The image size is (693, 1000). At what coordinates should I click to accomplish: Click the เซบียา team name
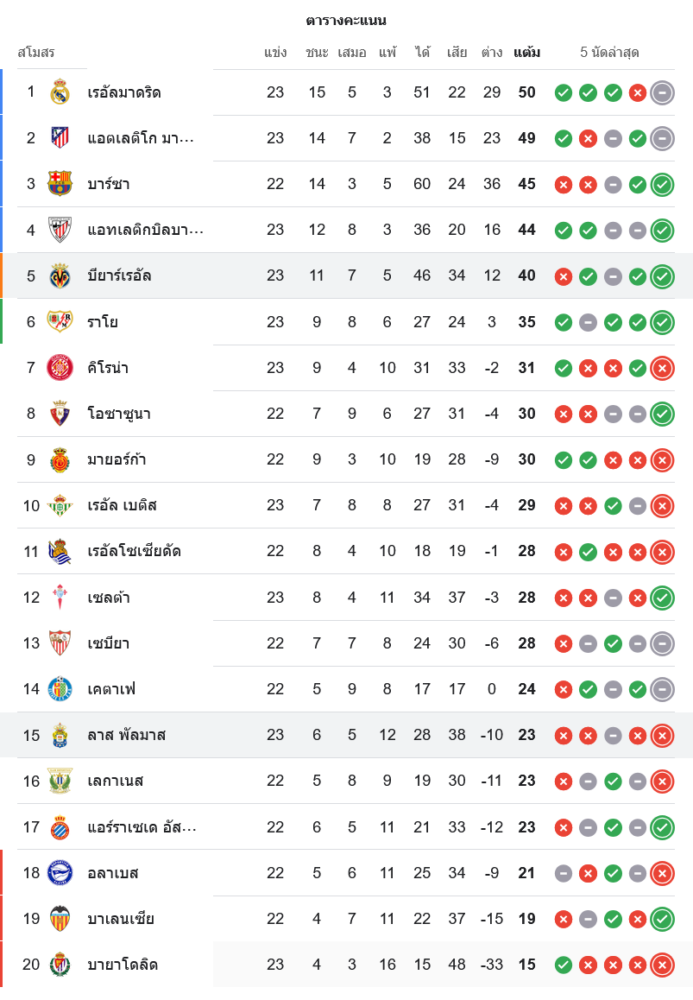tap(108, 643)
